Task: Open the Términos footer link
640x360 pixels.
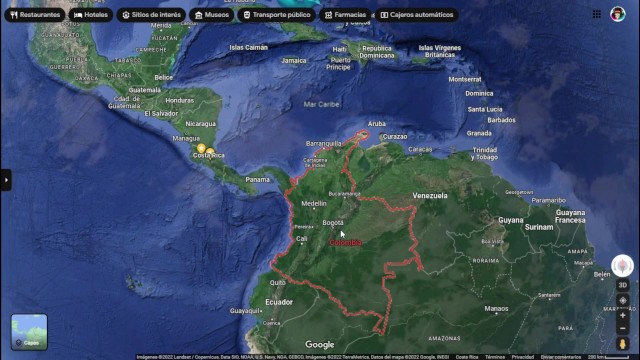Action: [x=495, y=357]
